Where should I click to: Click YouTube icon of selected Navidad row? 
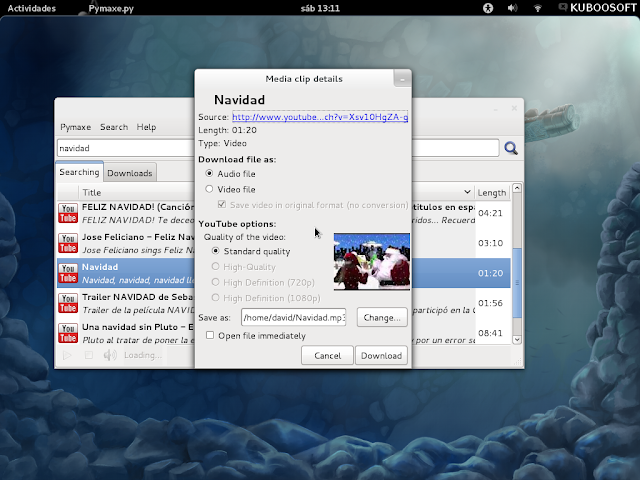(68, 273)
